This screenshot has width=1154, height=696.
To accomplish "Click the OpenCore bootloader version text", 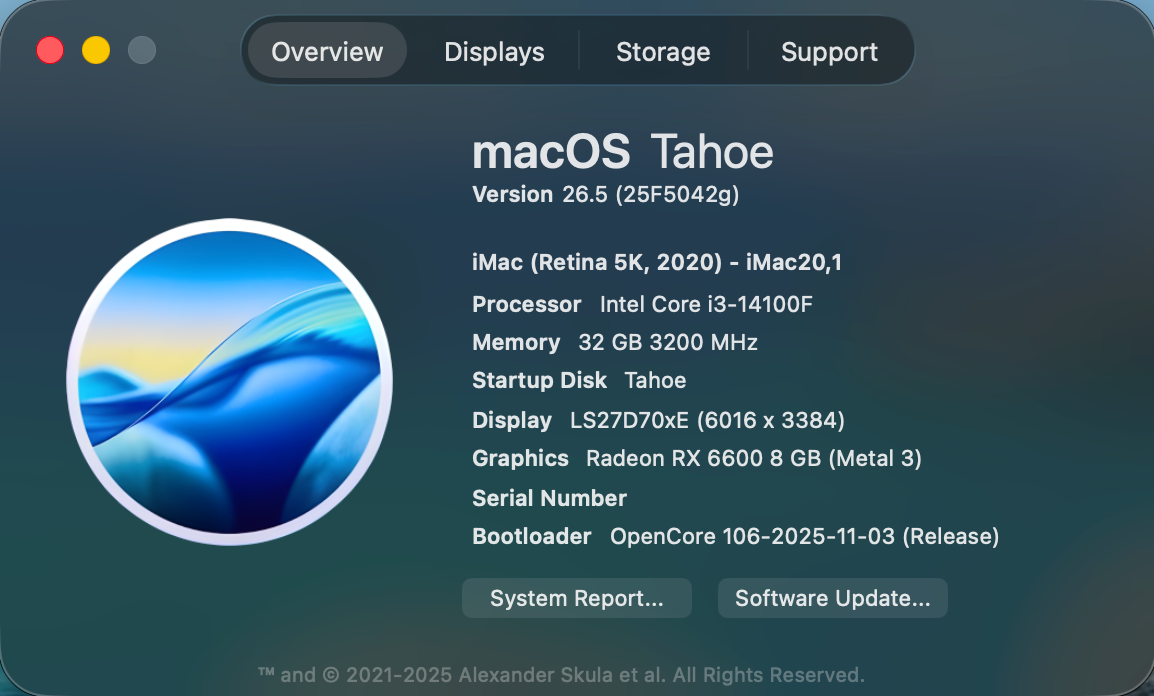I will click(x=804, y=536).
